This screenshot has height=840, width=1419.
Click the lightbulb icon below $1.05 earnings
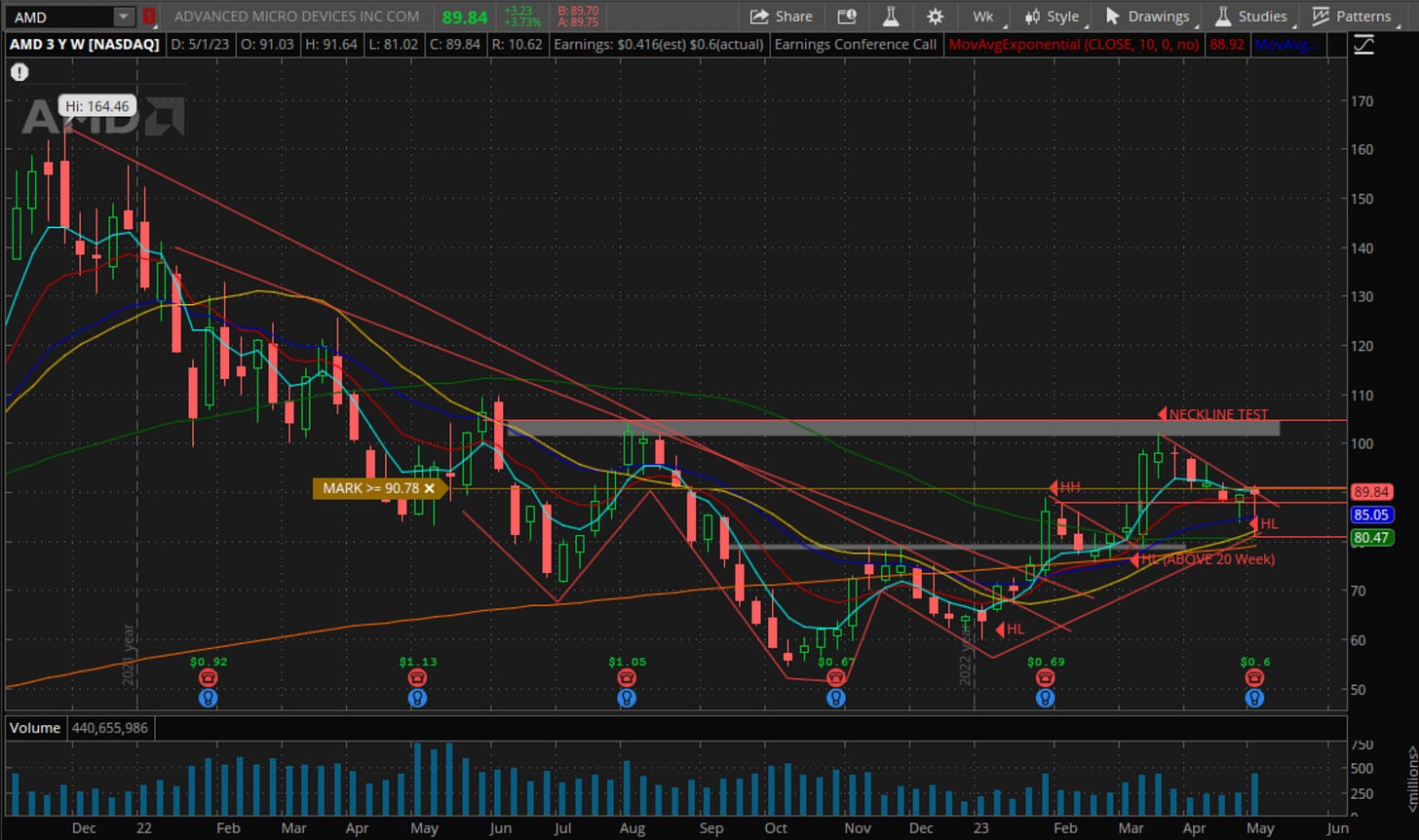pyautogui.click(x=627, y=698)
